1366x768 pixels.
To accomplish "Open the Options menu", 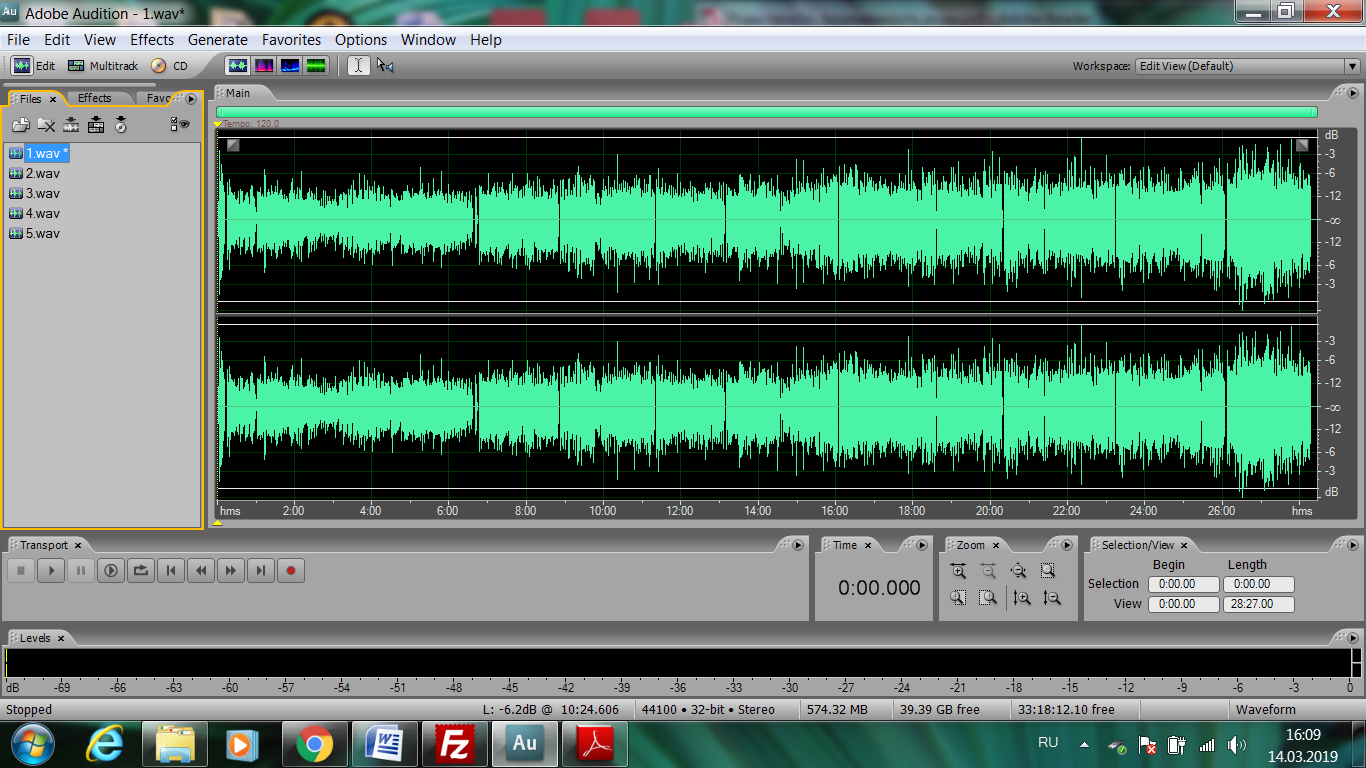I will coord(361,40).
